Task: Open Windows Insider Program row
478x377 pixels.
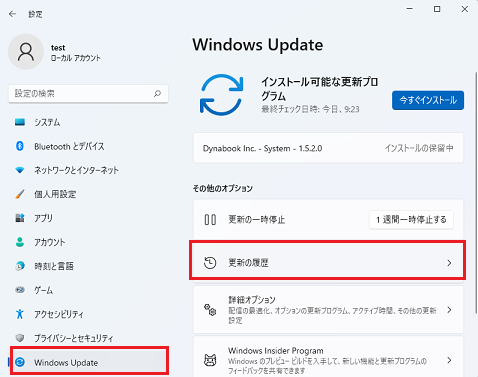Action: pos(328,357)
